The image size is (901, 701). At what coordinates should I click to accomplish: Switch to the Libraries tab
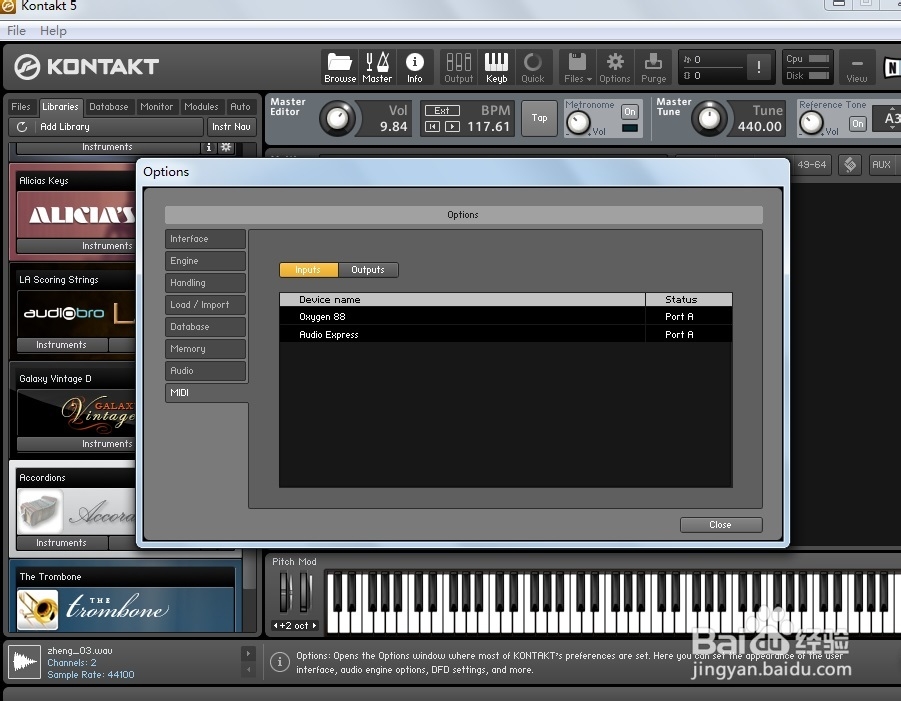60,106
